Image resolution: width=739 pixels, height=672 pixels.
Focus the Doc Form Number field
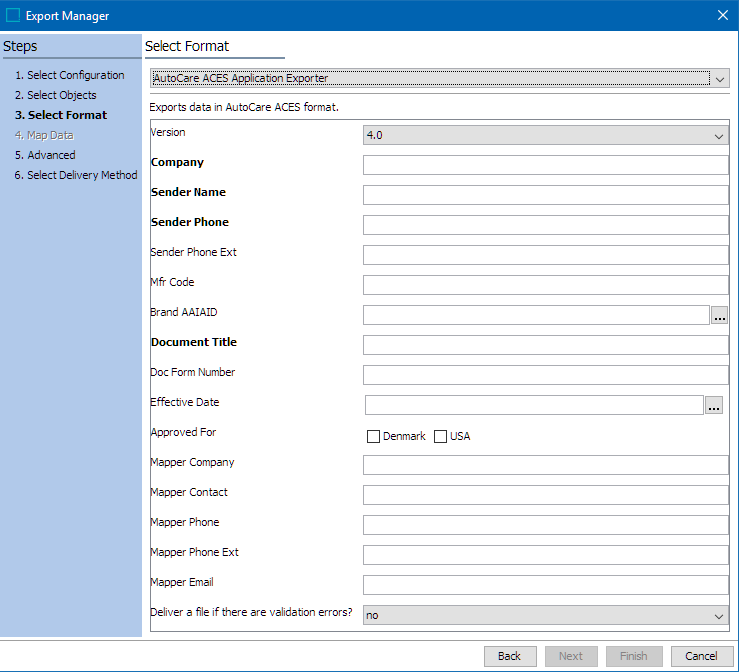point(546,375)
